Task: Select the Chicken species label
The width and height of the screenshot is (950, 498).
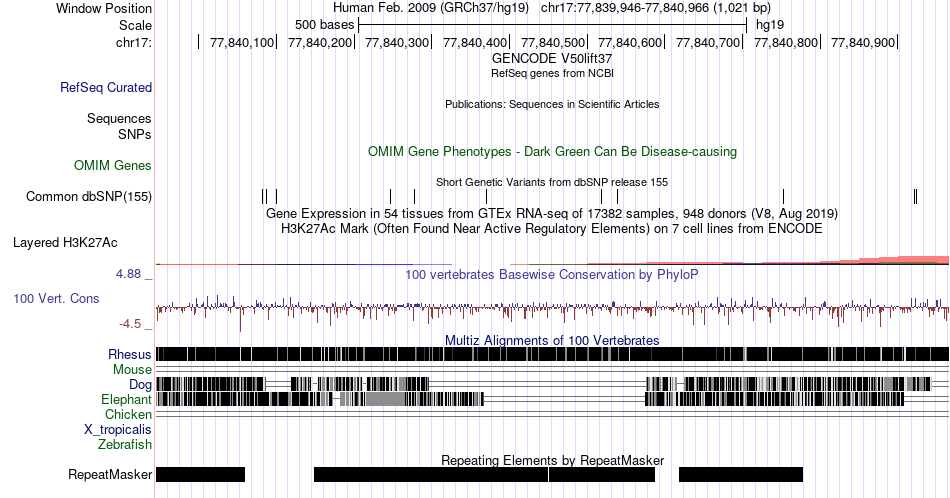Action: tap(128, 414)
